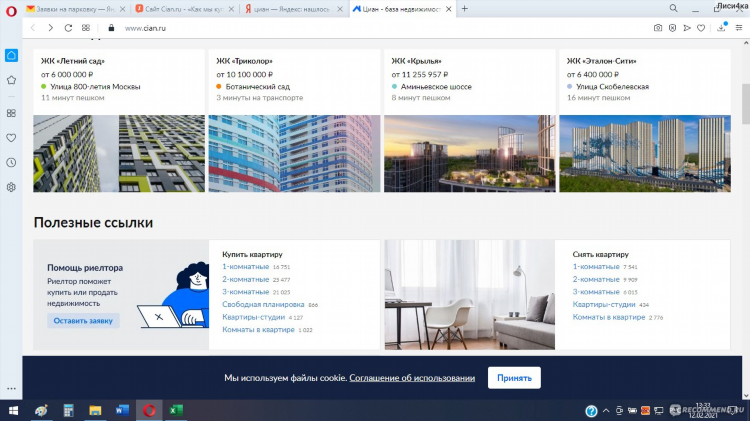Open Квартиры-студии under Купить квартиру
The height and width of the screenshot is (421, 750).
point(254,317)
